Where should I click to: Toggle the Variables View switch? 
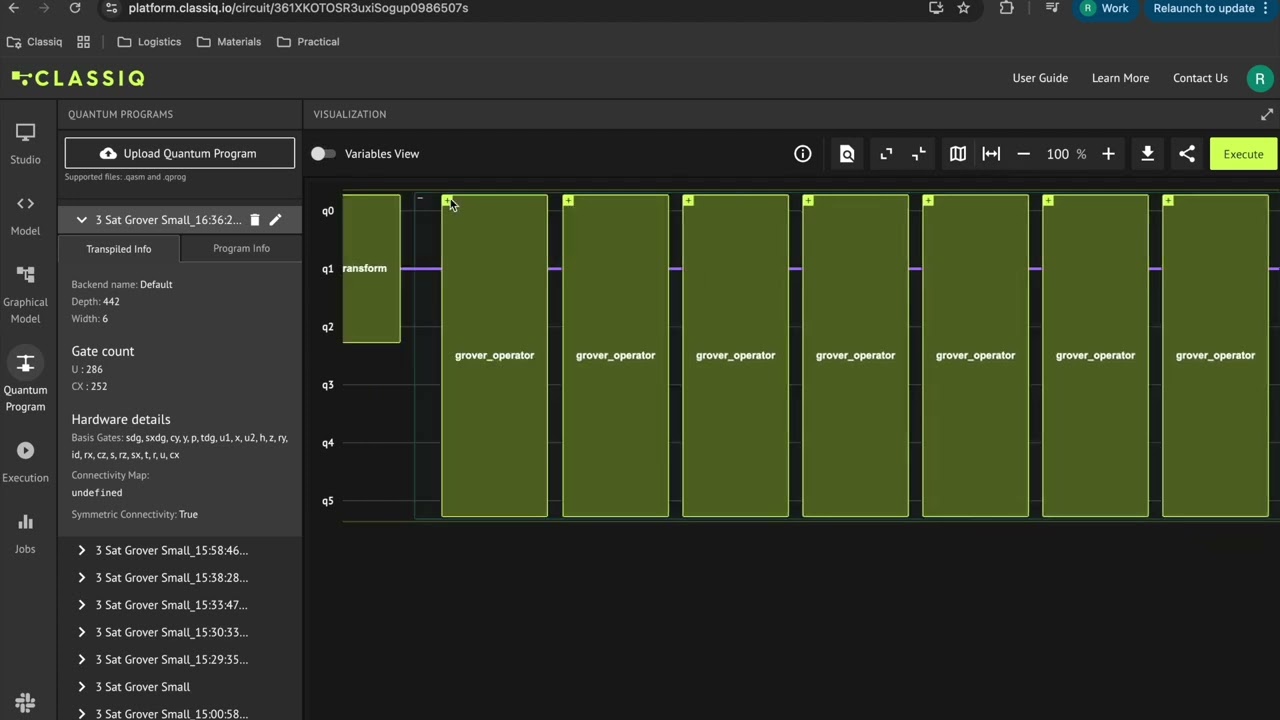click(323, 154)
